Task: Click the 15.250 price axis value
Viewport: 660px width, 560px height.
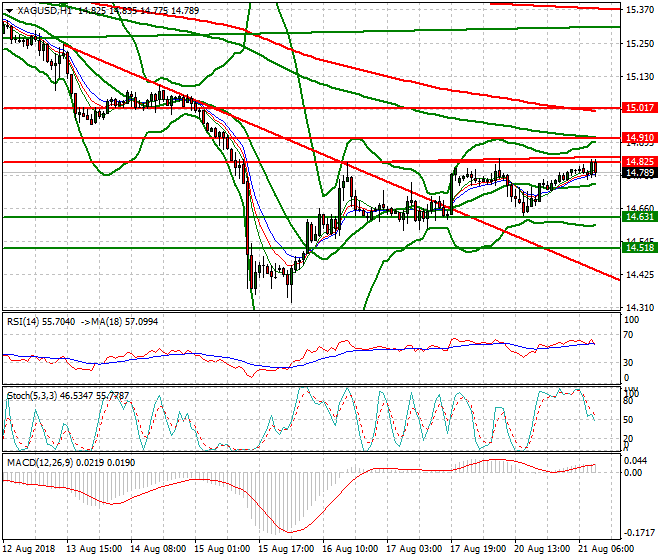Action: pyautogui.click(x=640, y=43)
